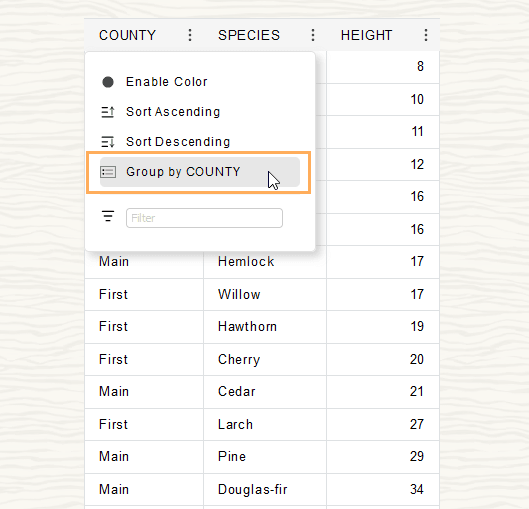
Task: Click the SPECIES column header
Action: pyautogui.click(x=249, y=35)
